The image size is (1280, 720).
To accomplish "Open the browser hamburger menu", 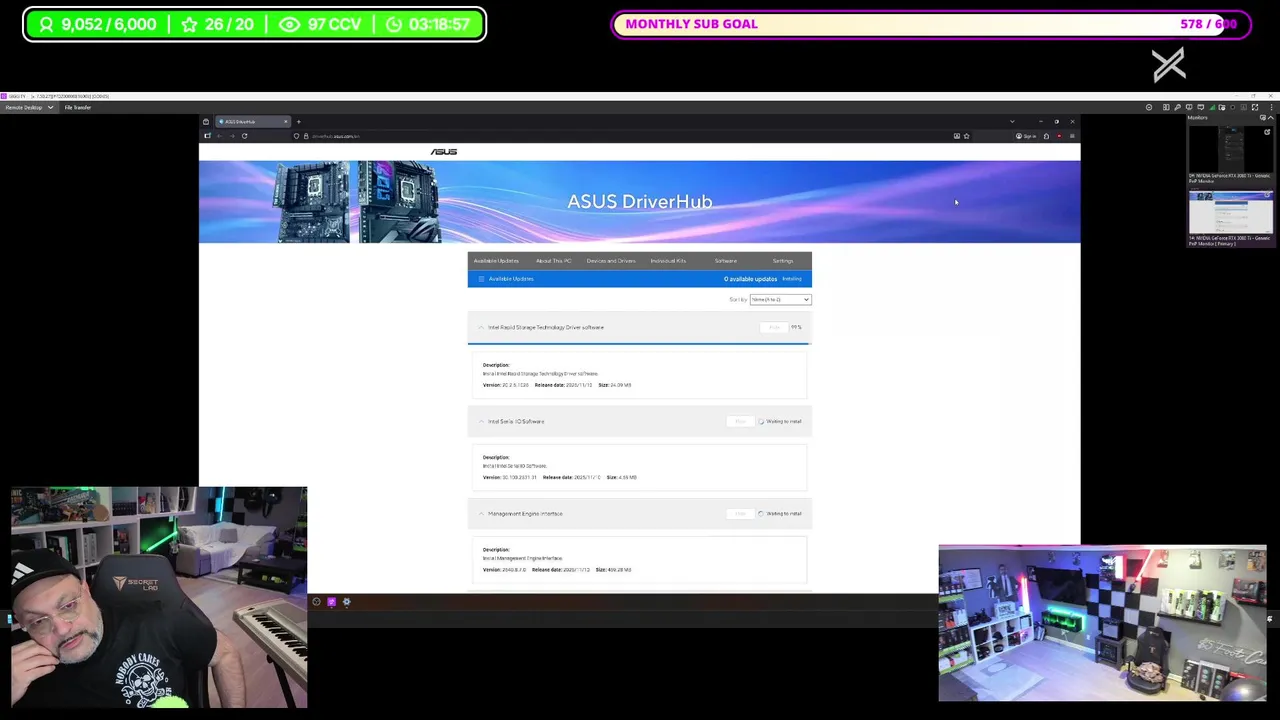I will (1072, 136).
